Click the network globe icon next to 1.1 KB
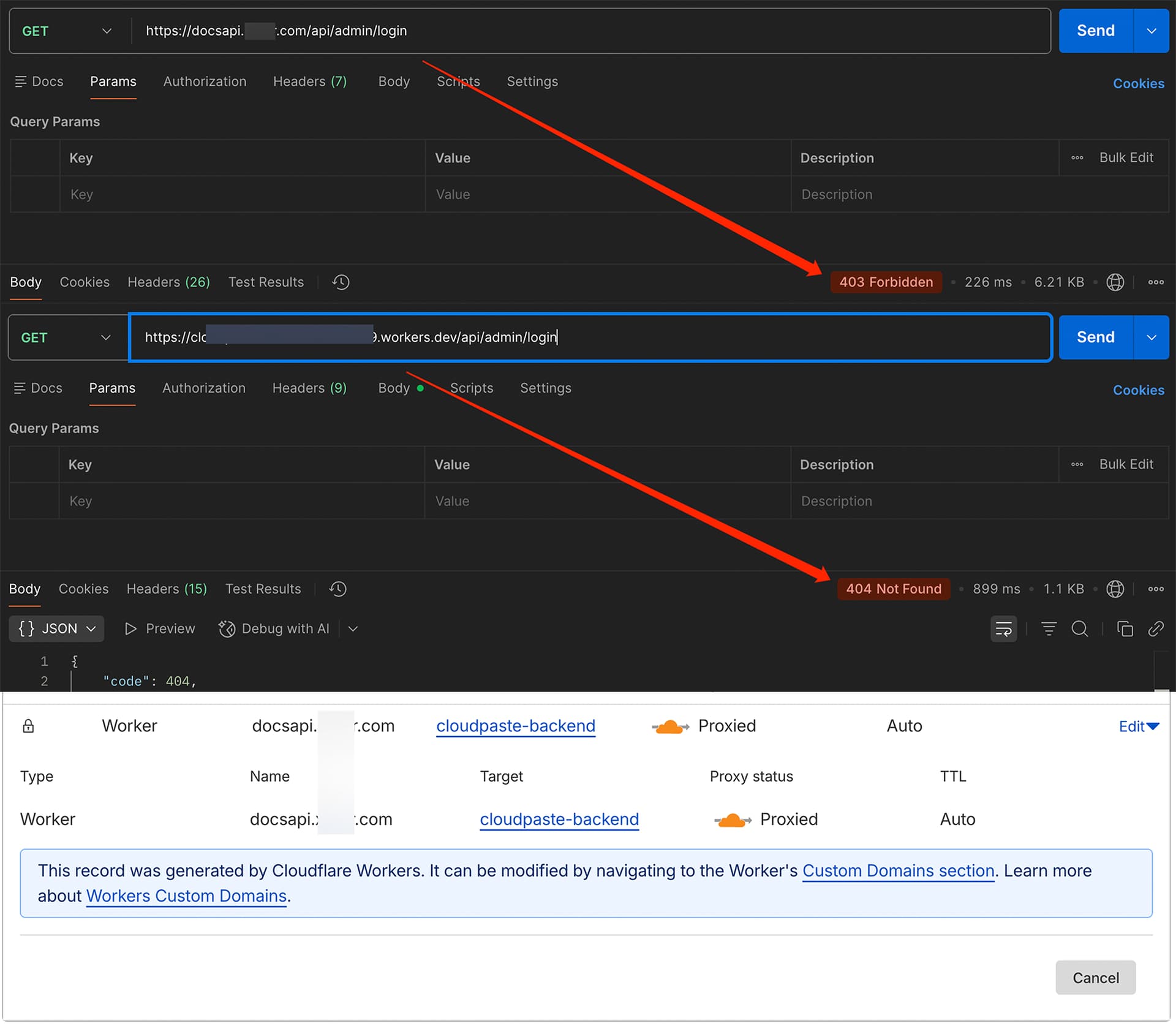 pos(1115,589)
